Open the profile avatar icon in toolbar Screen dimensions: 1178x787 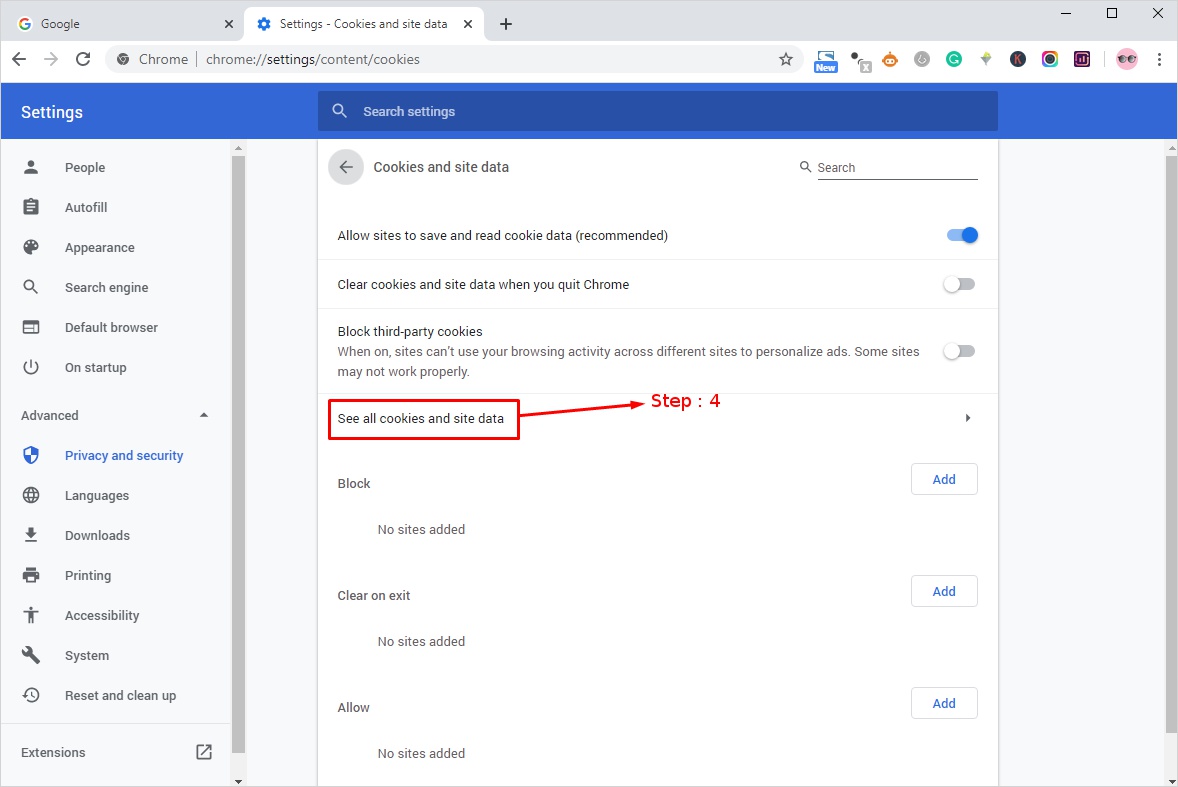click(1127, 59)
